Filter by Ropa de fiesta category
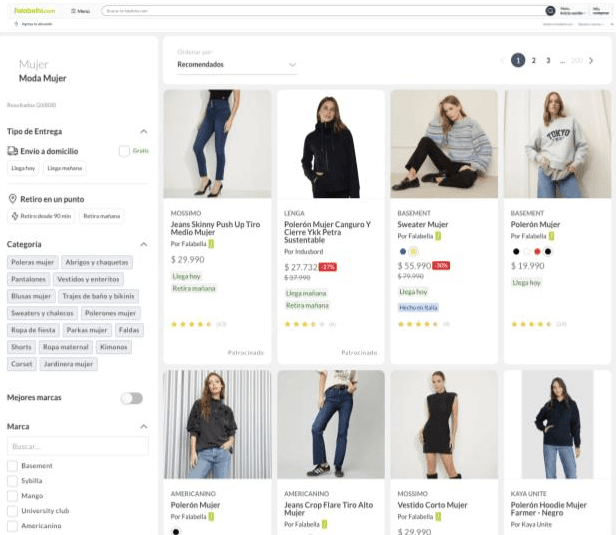Screen dimensions: 616x535 (33, 330)
